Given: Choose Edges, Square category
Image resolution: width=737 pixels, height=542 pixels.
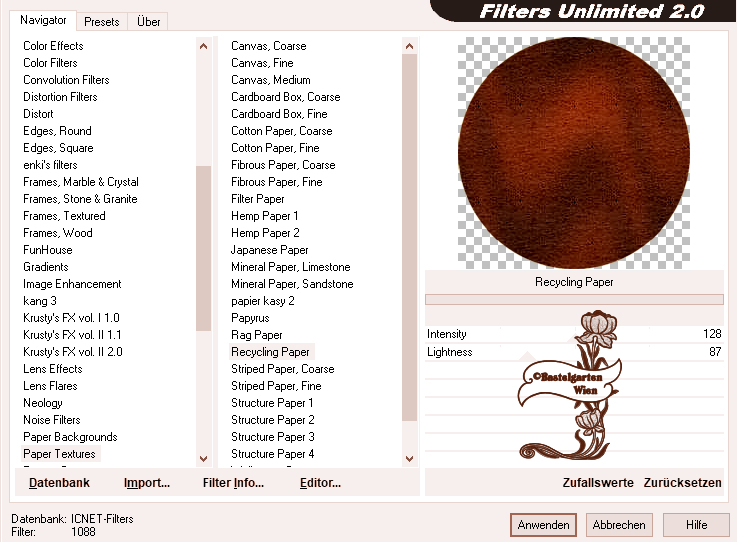Looking at the screenshot, I should tap(58, 148).
